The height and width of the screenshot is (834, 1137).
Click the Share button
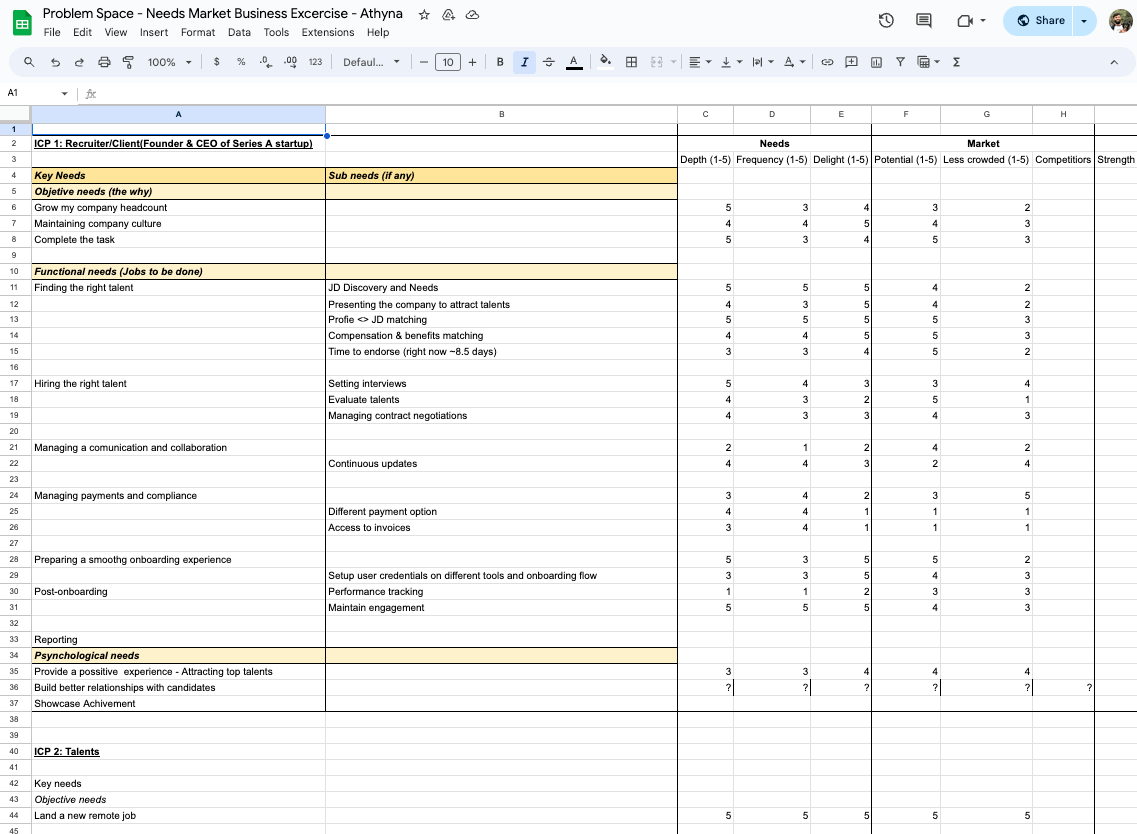coord(1040,21)
